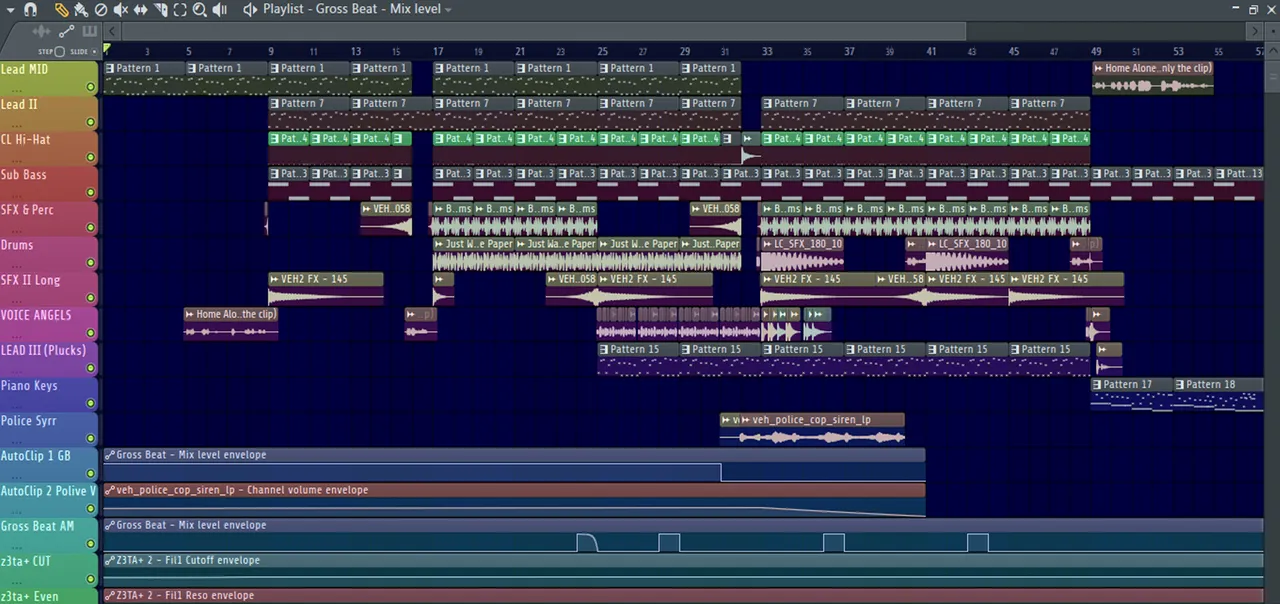Click the green playhead marker at bar 1
1280x604 pixels.
pyautogui.click(x=107, y=49)
